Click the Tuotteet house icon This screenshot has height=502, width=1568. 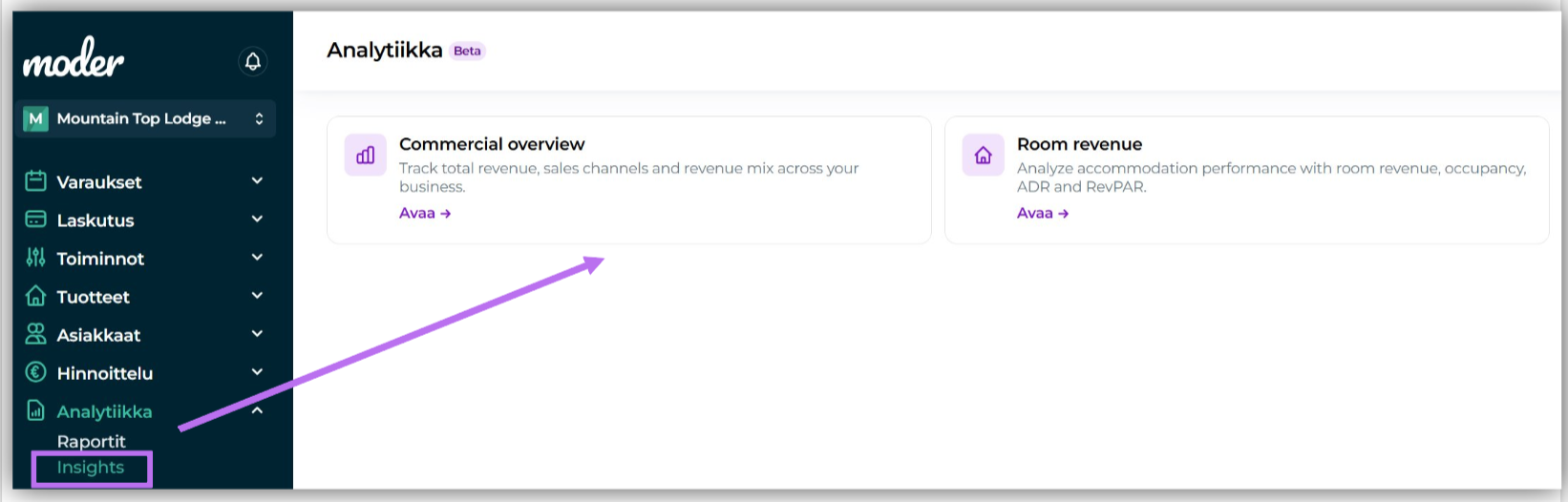[x=35, y=296]
